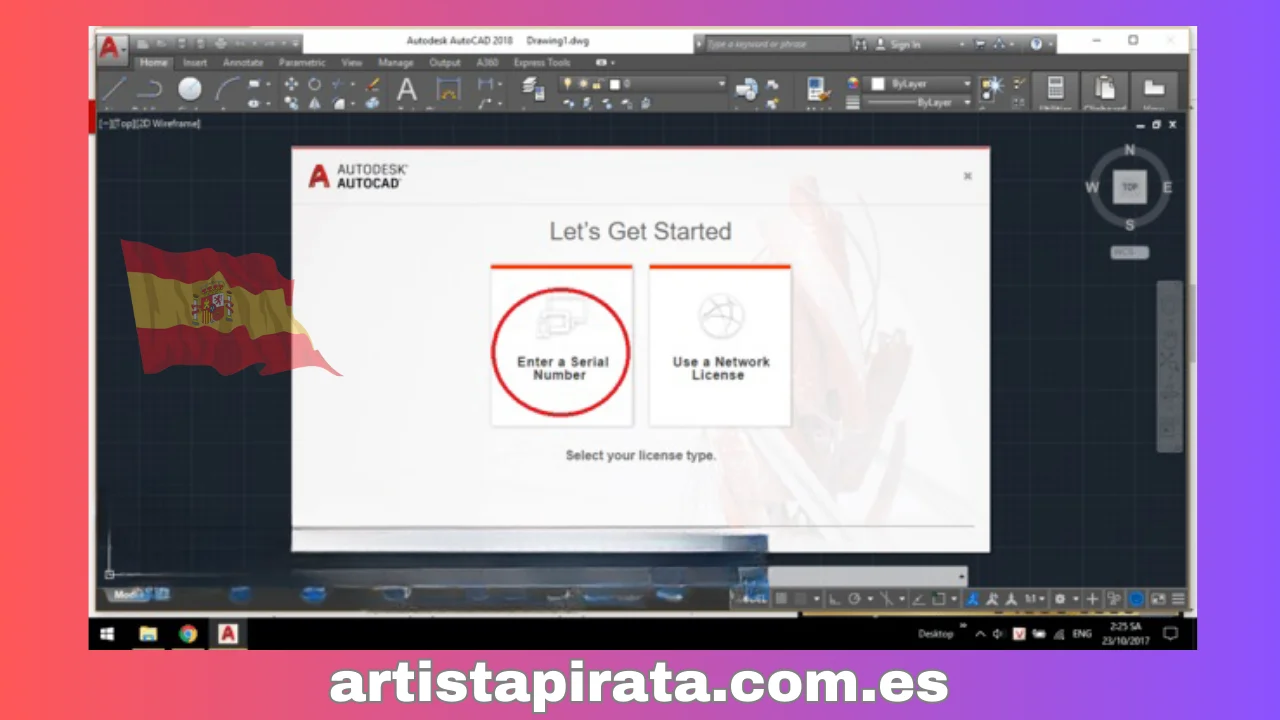
Task: Open the layer dropdown showing layer 0
Action: pyautogui.click(x=642, y=84)
